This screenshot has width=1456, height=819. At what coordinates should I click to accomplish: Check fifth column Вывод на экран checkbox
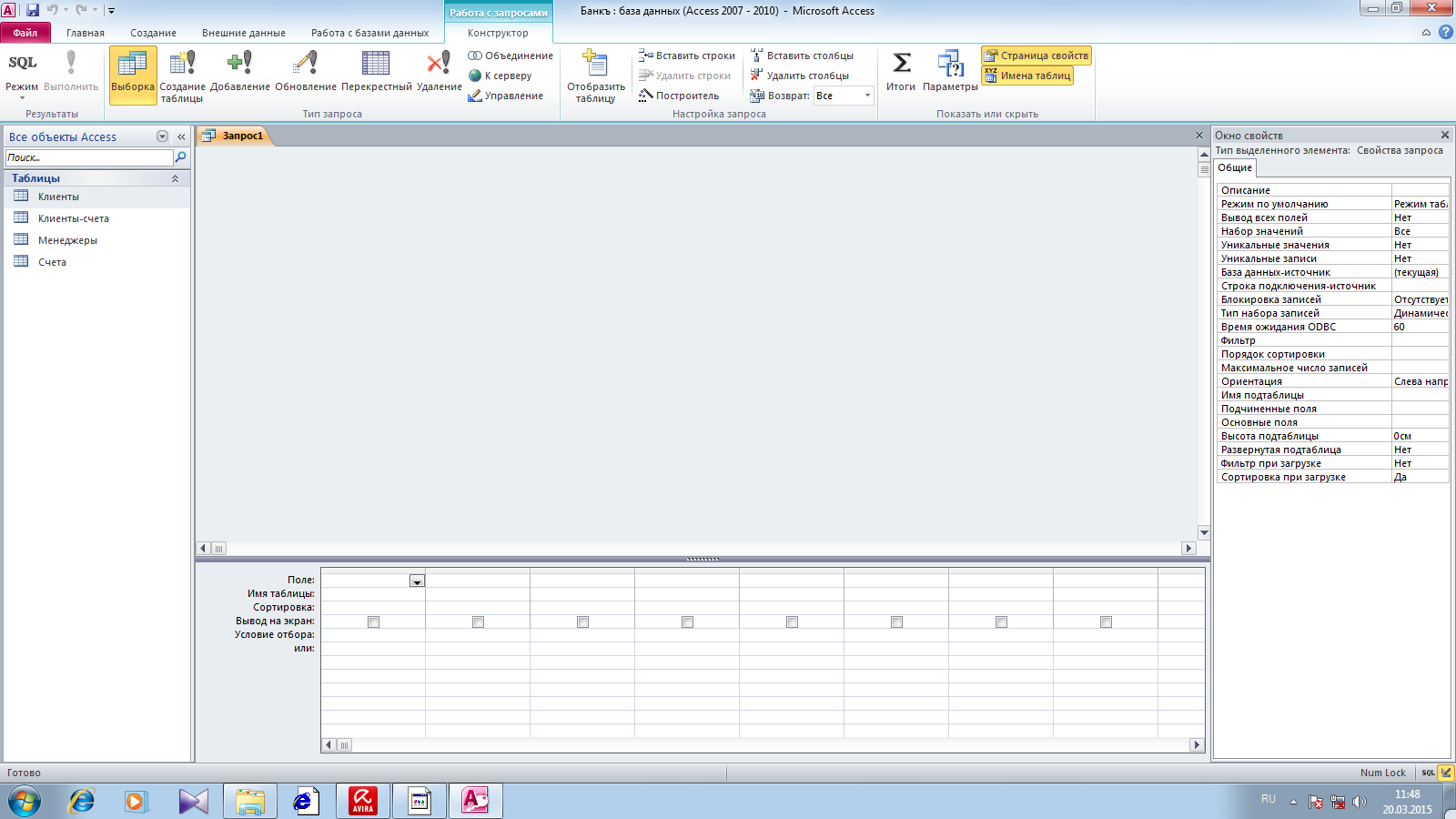792,622
